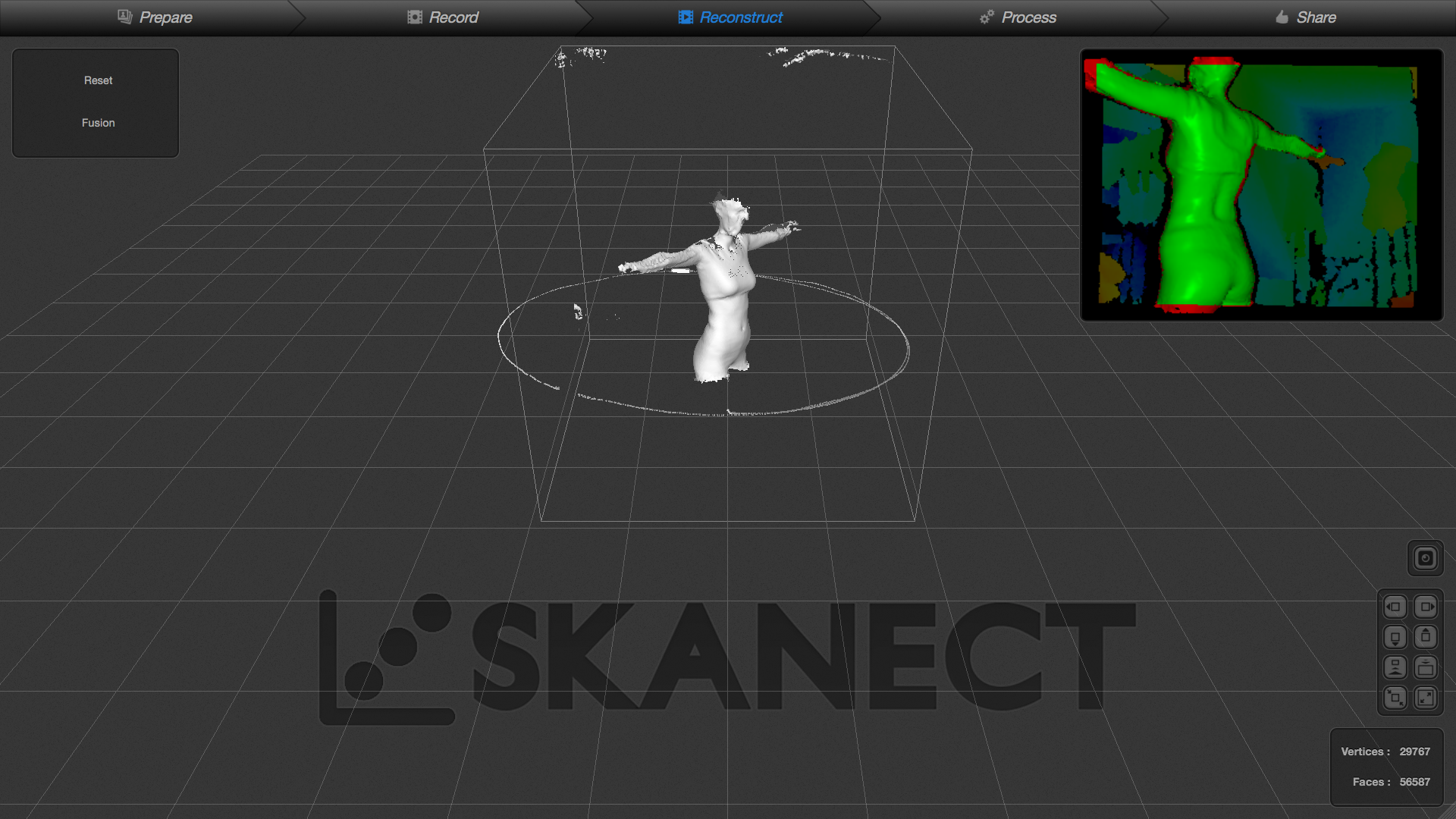Image resolution: width=1456 pixels, height=819 pixels.
Task: Click the right-arrow view icon
Action: pyautogui.click(x=1426, y=607)
